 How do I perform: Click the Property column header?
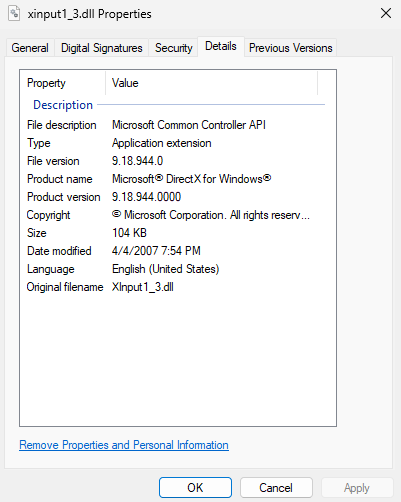coord(63,83)
